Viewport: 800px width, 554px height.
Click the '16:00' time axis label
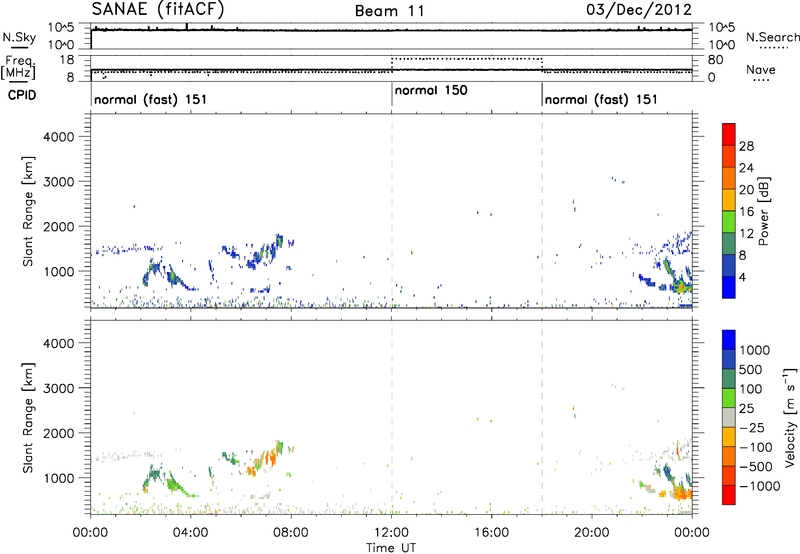point(492,533)
